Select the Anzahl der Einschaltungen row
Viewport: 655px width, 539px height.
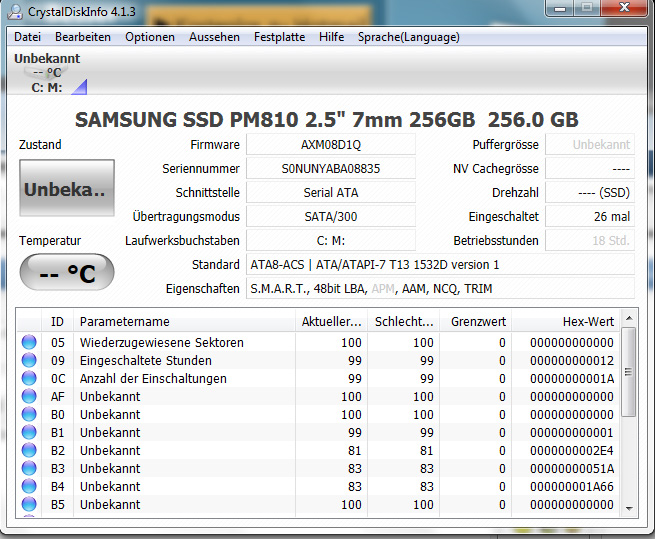point(318,379)
